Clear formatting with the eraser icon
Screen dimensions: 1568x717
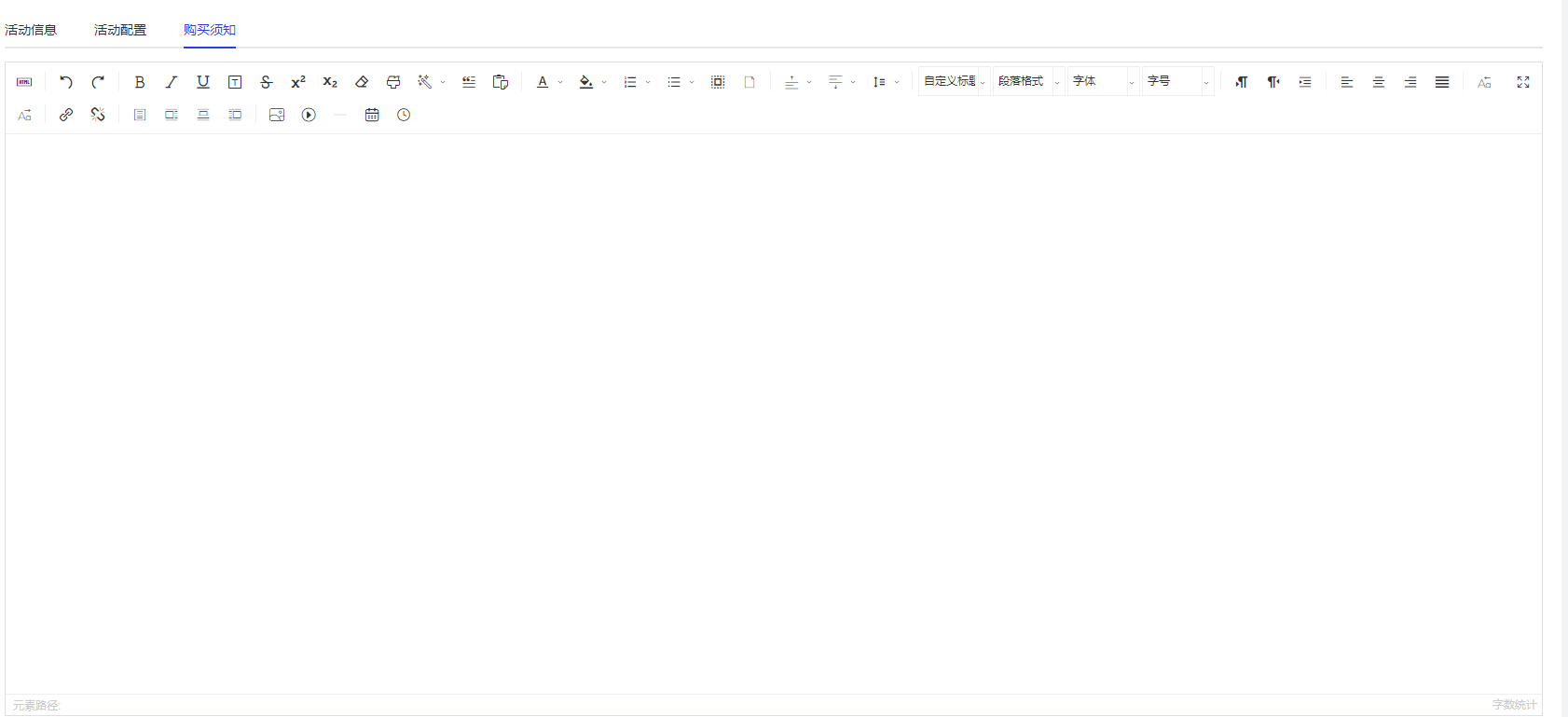point(362,82)
